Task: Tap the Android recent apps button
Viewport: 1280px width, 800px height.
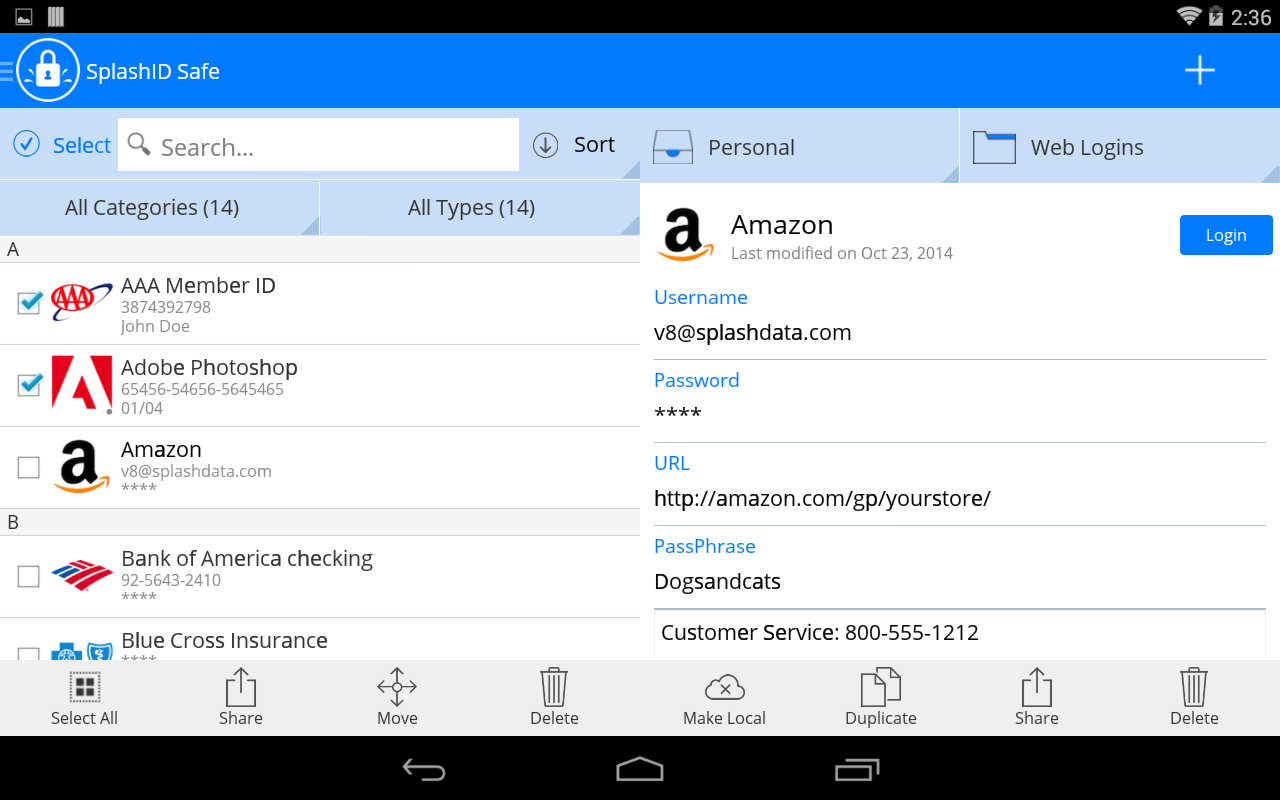Action: [856, 769]
